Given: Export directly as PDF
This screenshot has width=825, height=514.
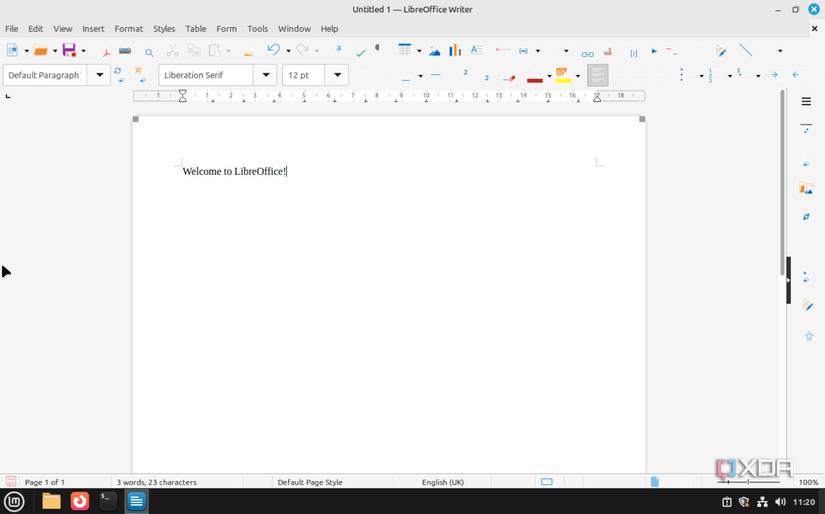Looking at the screenshot, I should click(107, 52).
